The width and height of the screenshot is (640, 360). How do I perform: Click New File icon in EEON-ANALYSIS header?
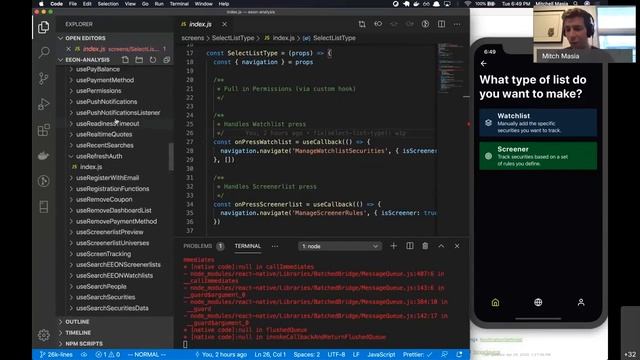125,60
